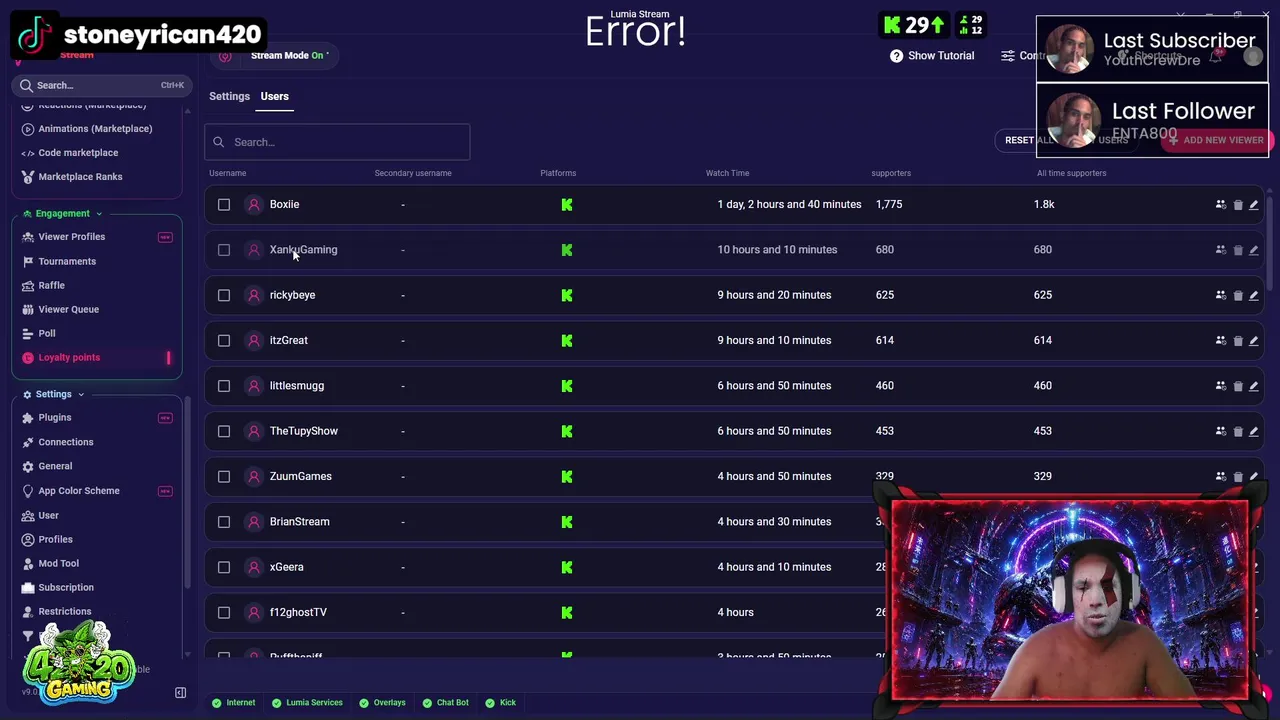
Task: Open the Viewer Queue icon
Action: [28, 309]
